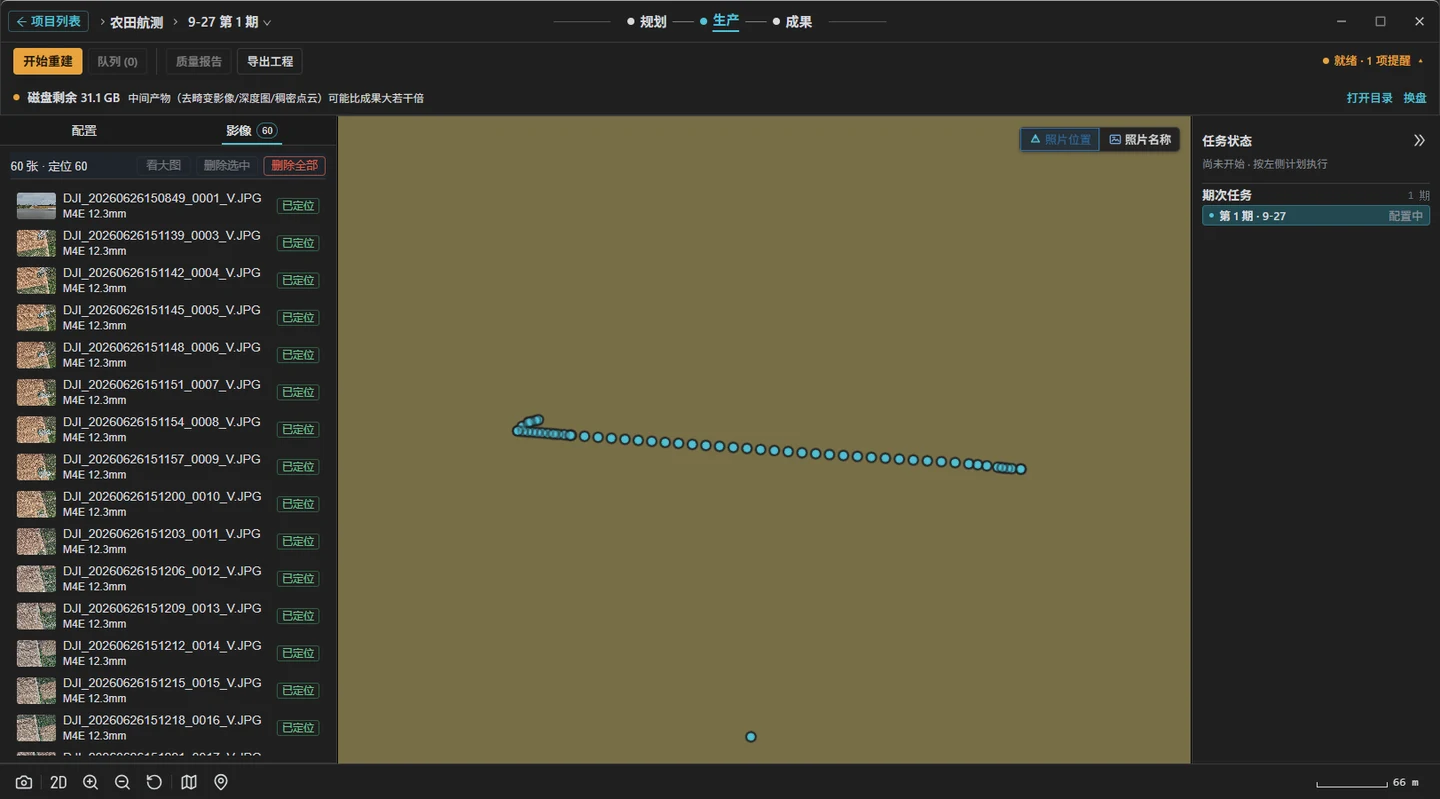
Task: Click the 看大图 button
Action: 163,166
